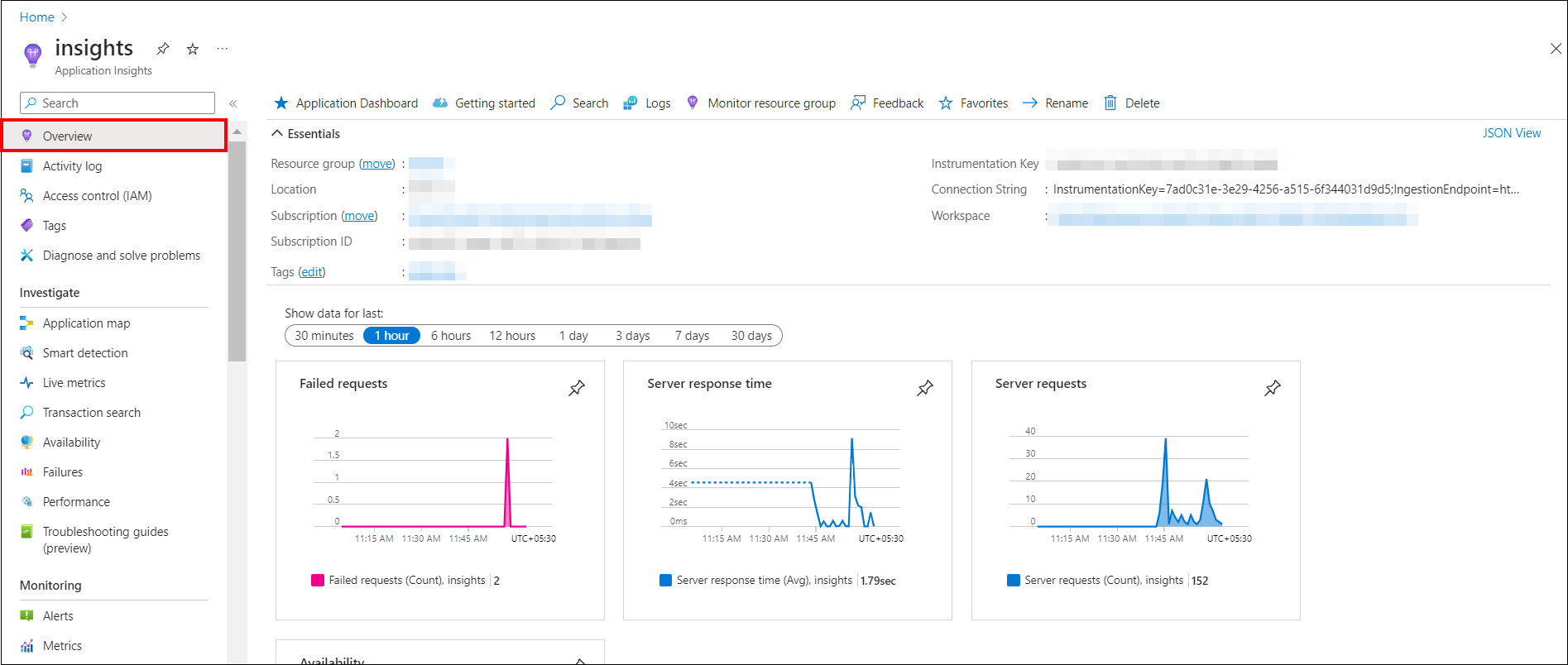
Task: Open Favorites from the toolbar
Action: coord(973,103)
